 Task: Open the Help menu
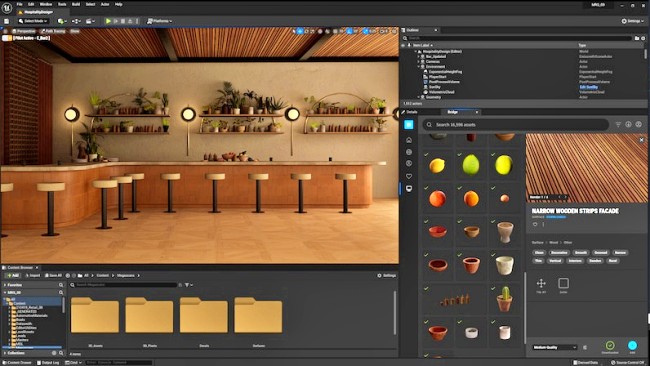(119, 4)
